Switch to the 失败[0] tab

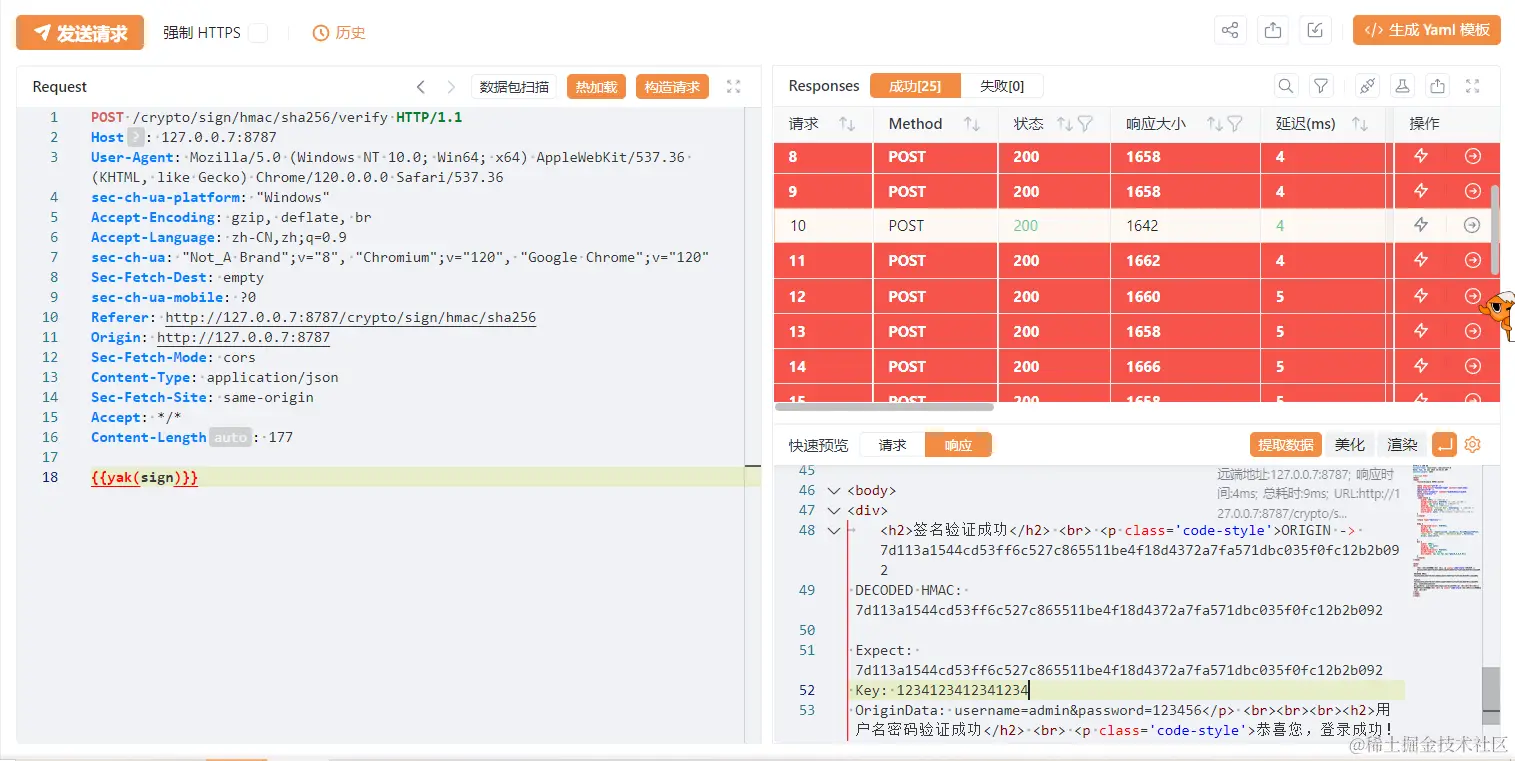click(1002, 86)
